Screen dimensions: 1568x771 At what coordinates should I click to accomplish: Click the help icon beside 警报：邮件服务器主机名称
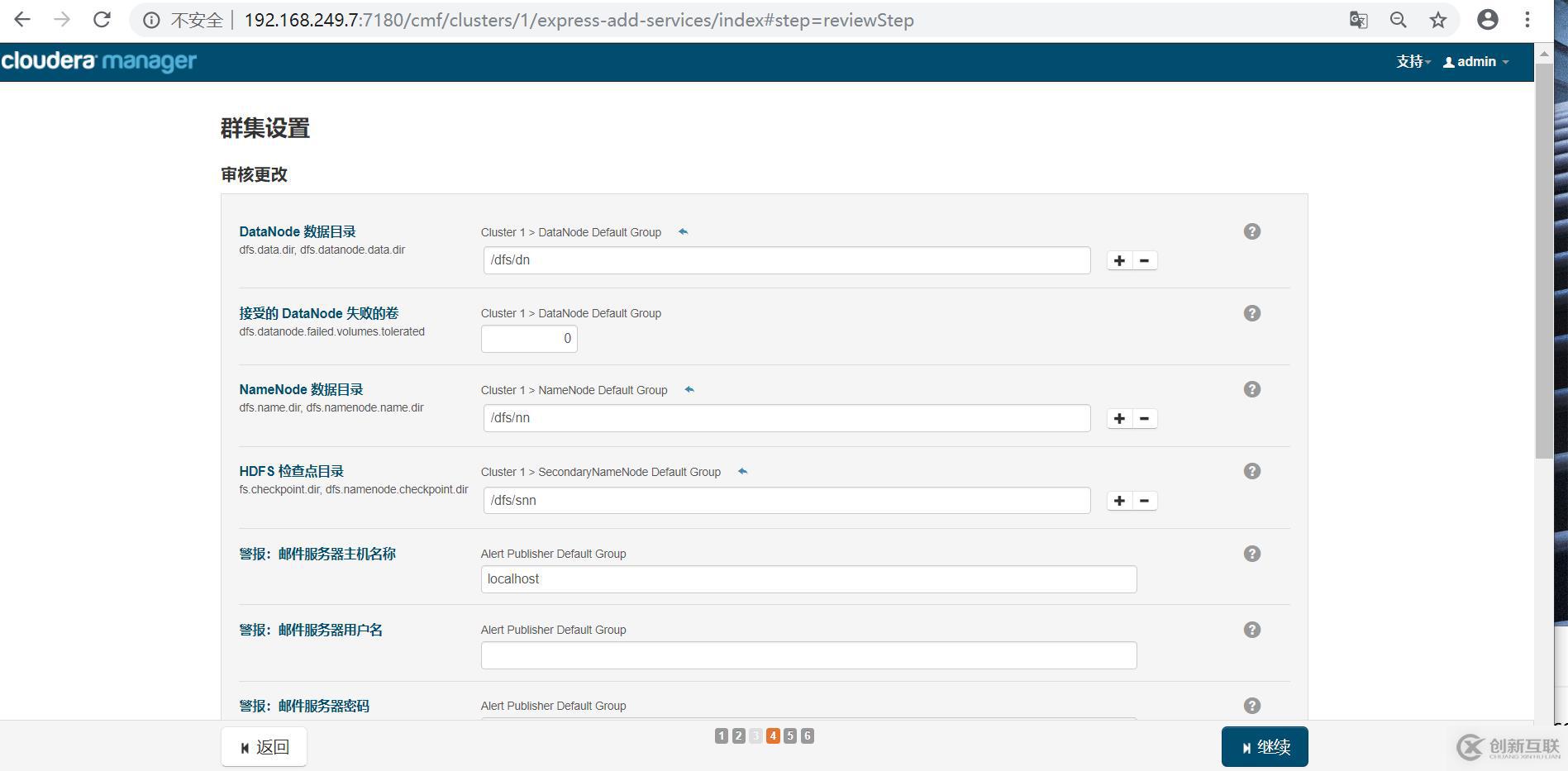[1251, 554]
